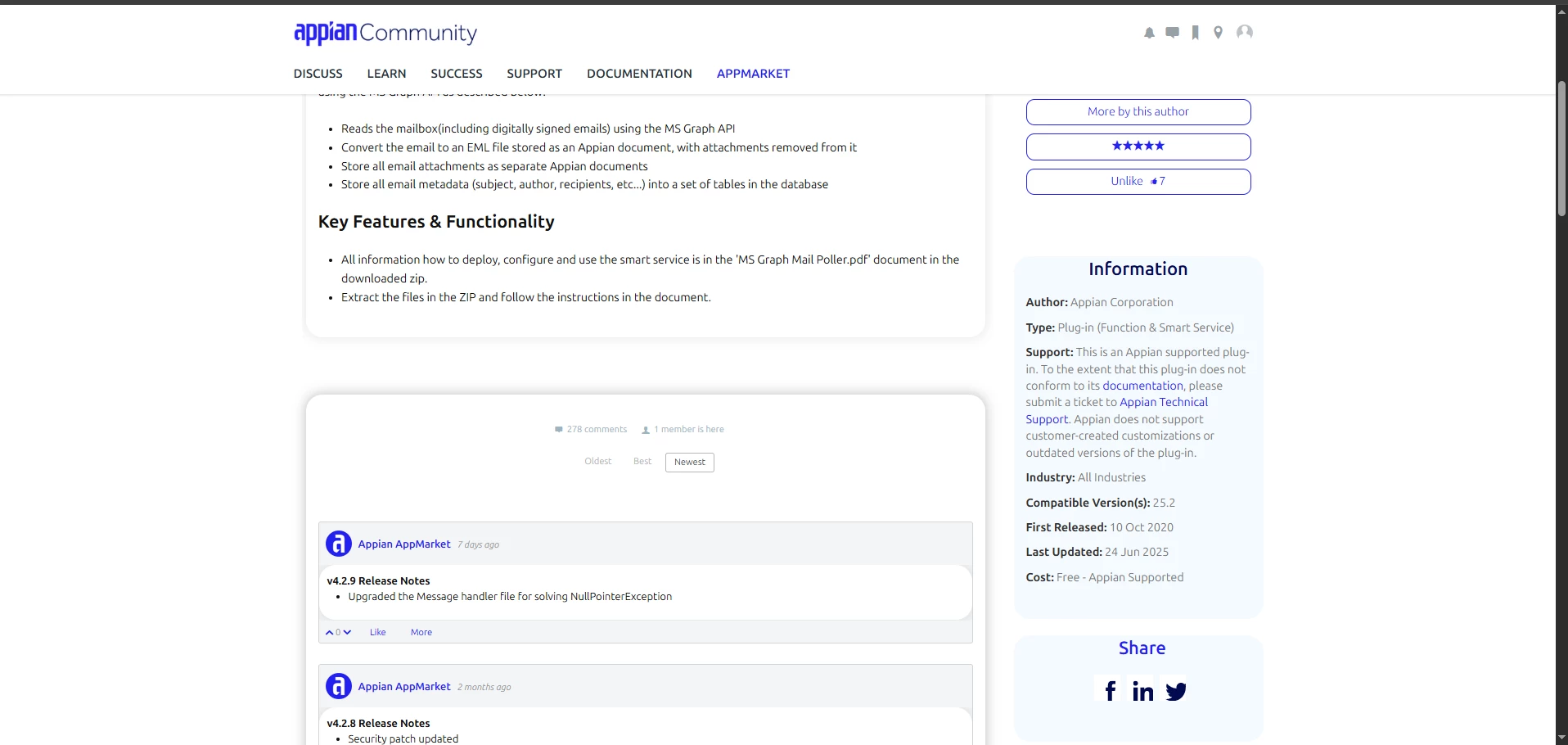This screenshot has width=1568, height=745.
Task: Open the conversations speech bubble icon
Action: (1173, 33)
